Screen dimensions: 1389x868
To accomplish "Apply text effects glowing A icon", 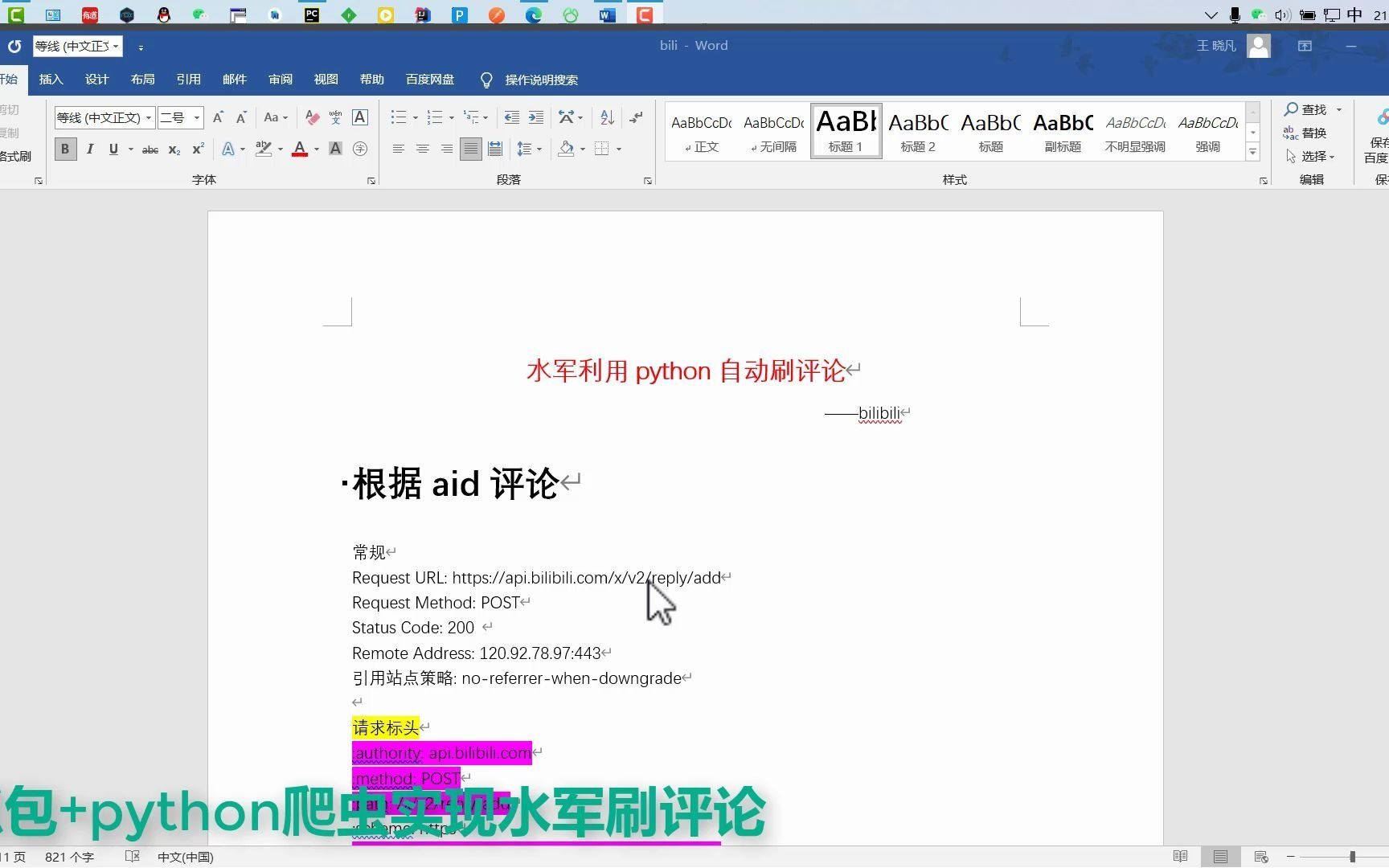I will pos(228,149).
